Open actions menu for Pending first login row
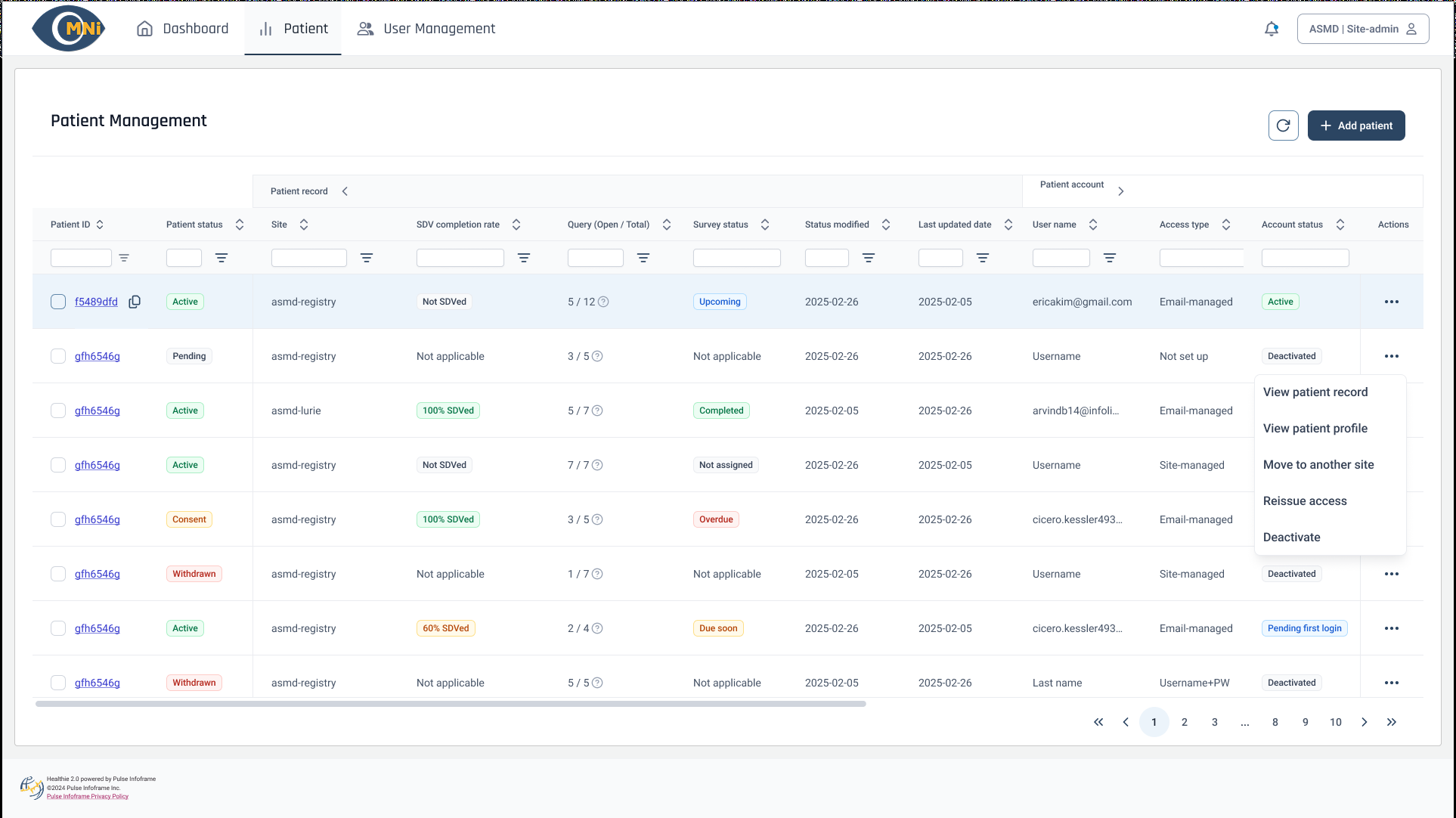 click(1392, 628)
